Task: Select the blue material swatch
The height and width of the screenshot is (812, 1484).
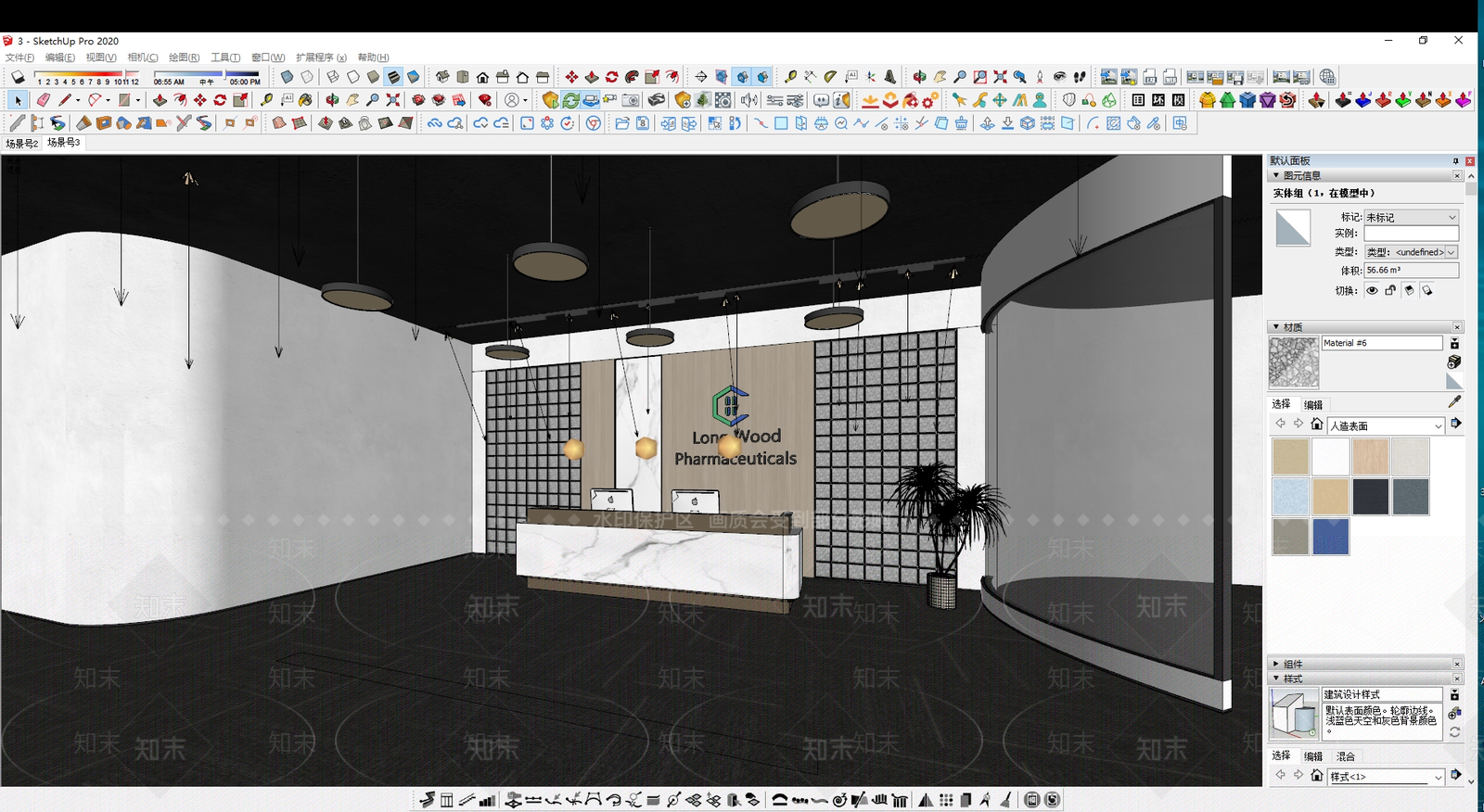Action: 1330,537
